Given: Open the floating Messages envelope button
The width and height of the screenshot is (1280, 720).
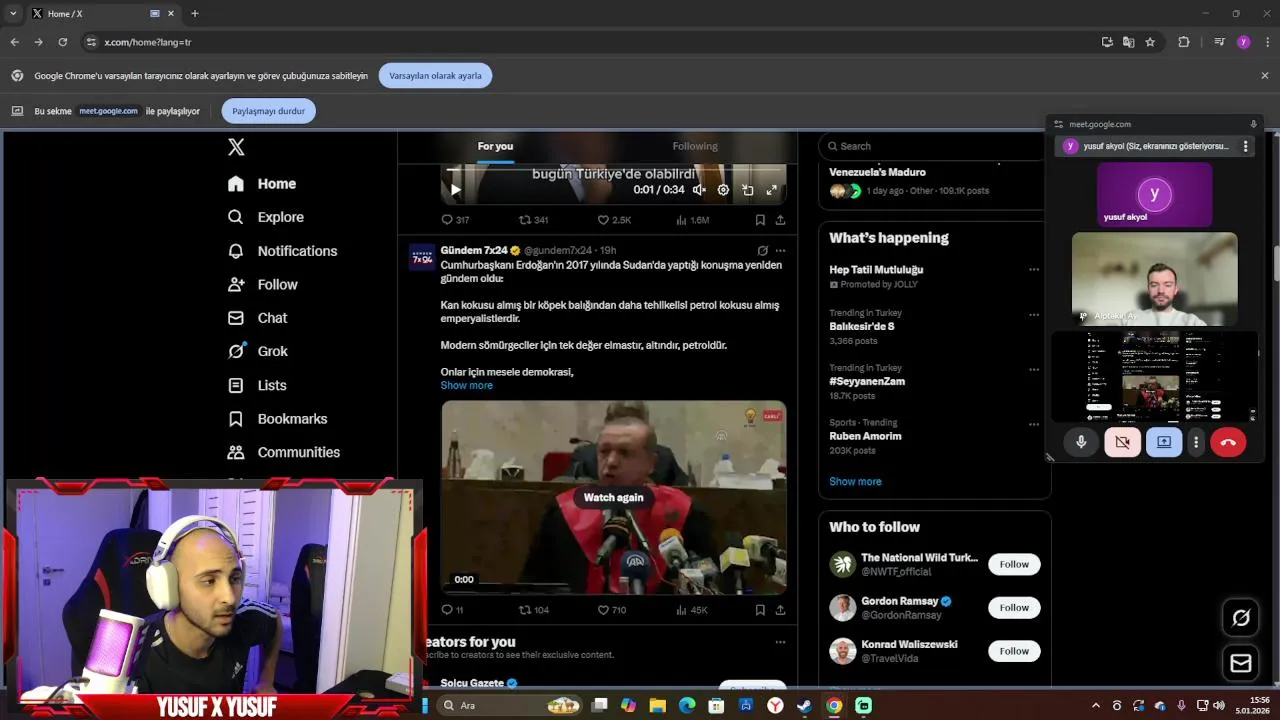Looking at the screenshot, I should point(1241,663).
